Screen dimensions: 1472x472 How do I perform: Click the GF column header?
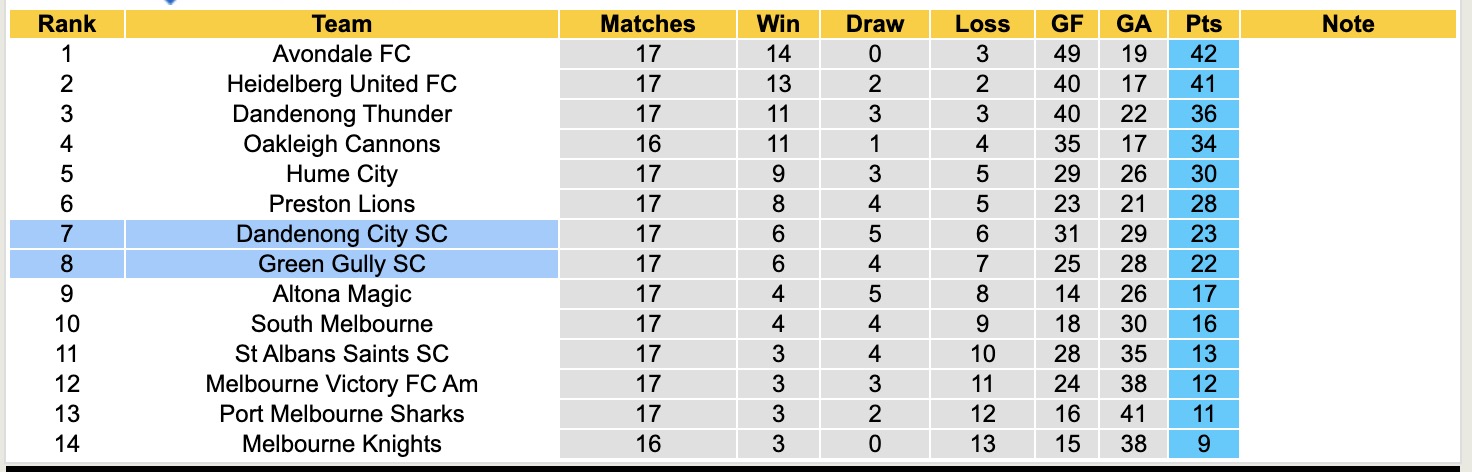(1067, 24)
